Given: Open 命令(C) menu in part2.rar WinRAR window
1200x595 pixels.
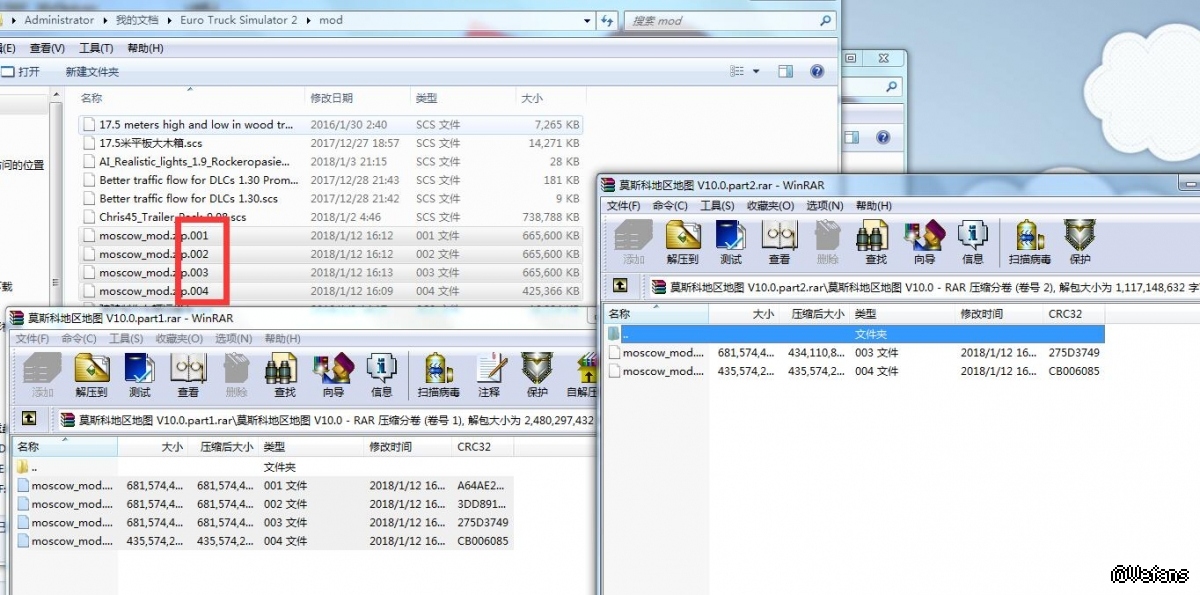Looking at the screenshot, I should pyautogui.click(x=670, y=206).
